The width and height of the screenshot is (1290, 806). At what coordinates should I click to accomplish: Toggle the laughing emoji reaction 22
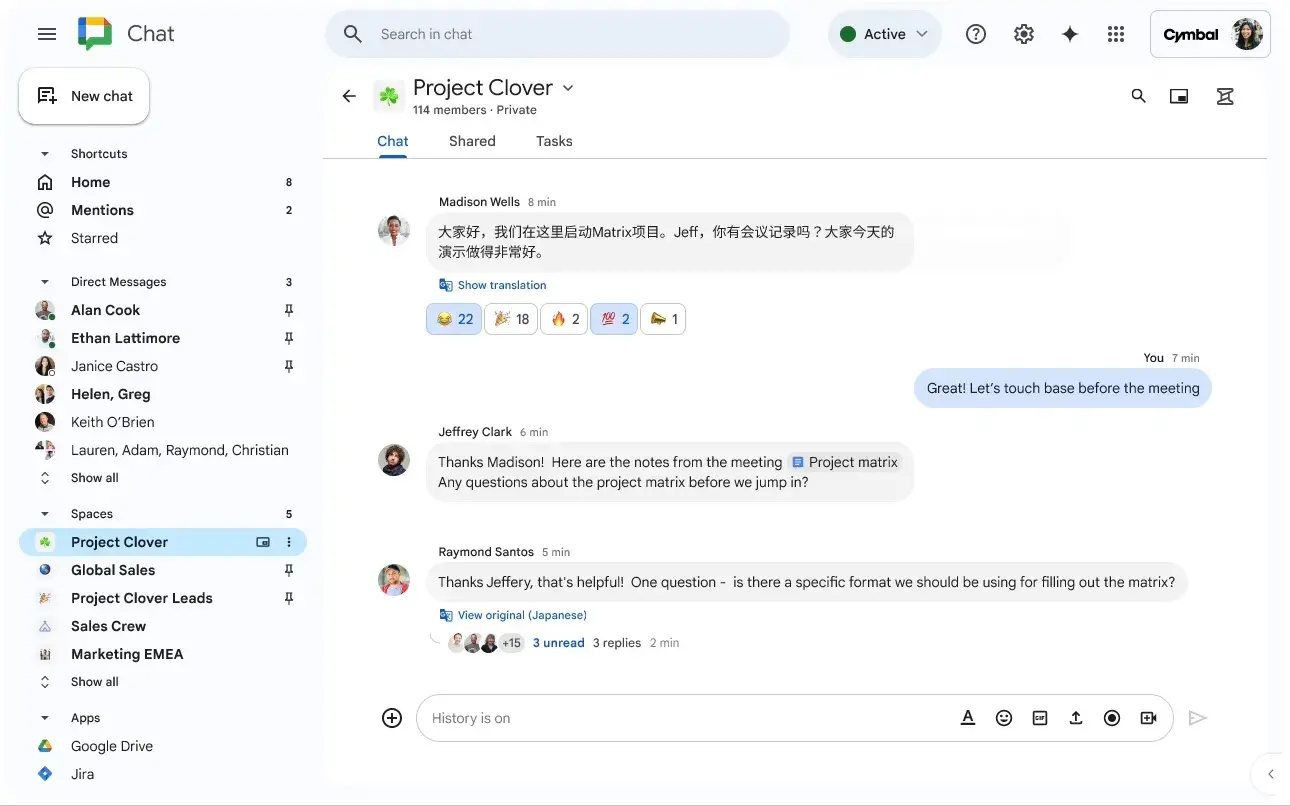coord(454,319)
